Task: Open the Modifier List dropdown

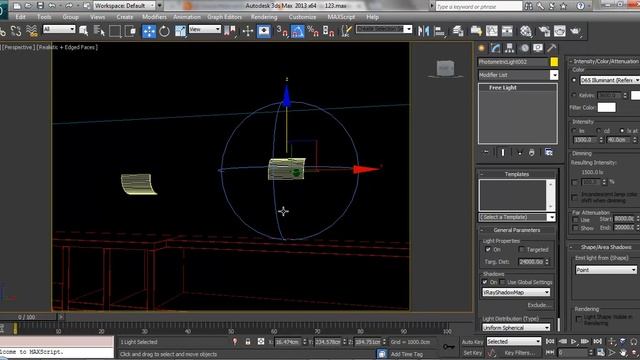Action: point(518,75)
